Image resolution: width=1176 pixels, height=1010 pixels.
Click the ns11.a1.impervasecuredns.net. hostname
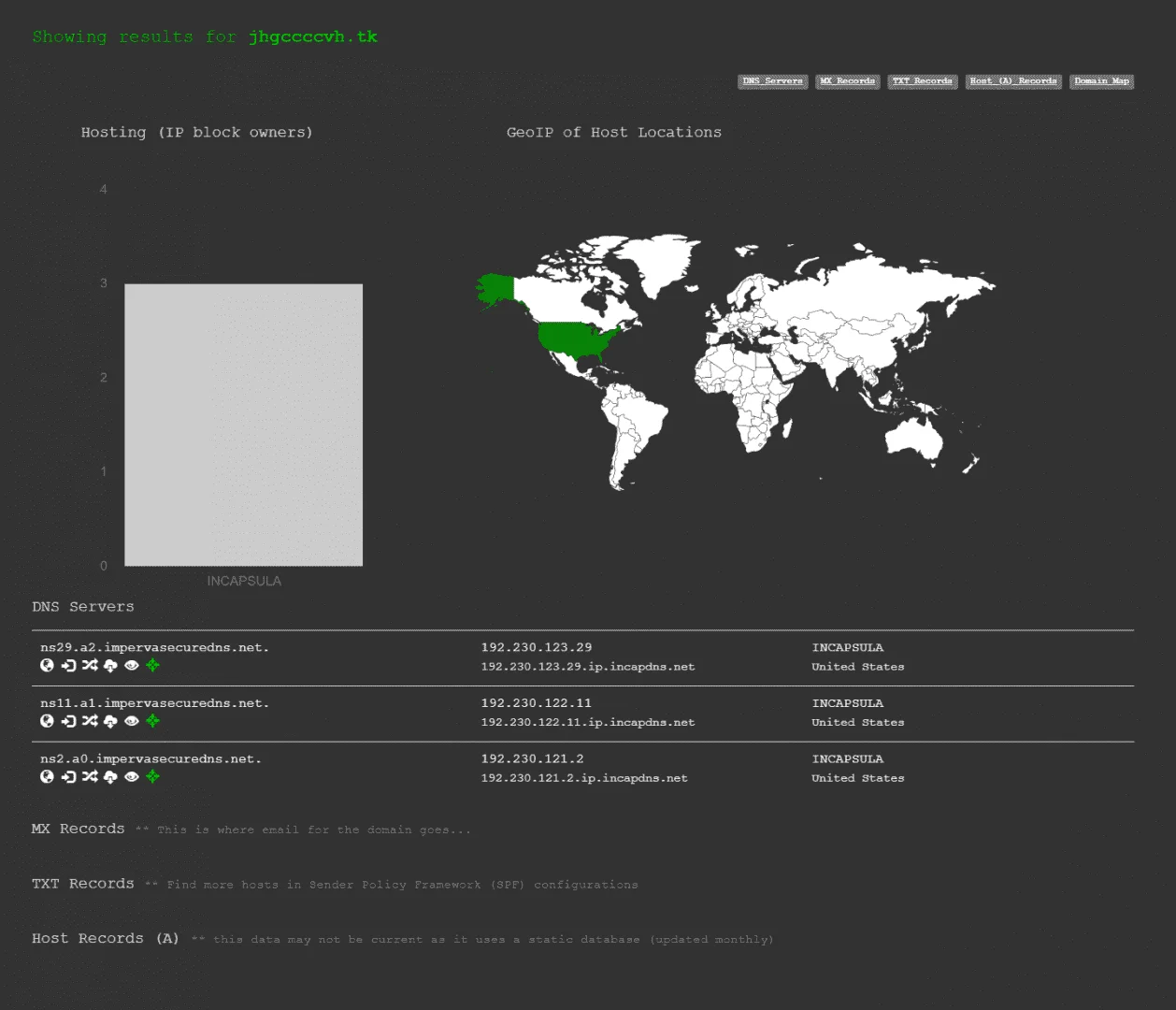pos(155,703)
